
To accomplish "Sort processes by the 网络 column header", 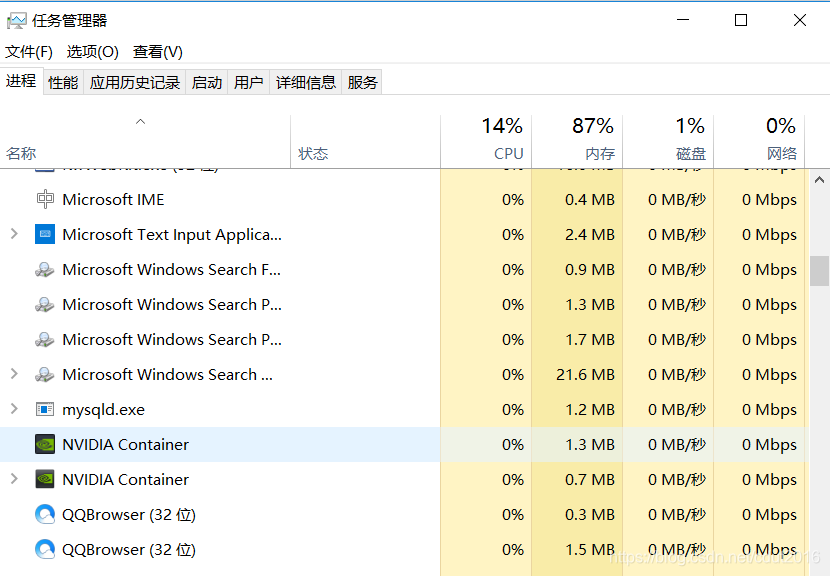I will click(759, 142).
